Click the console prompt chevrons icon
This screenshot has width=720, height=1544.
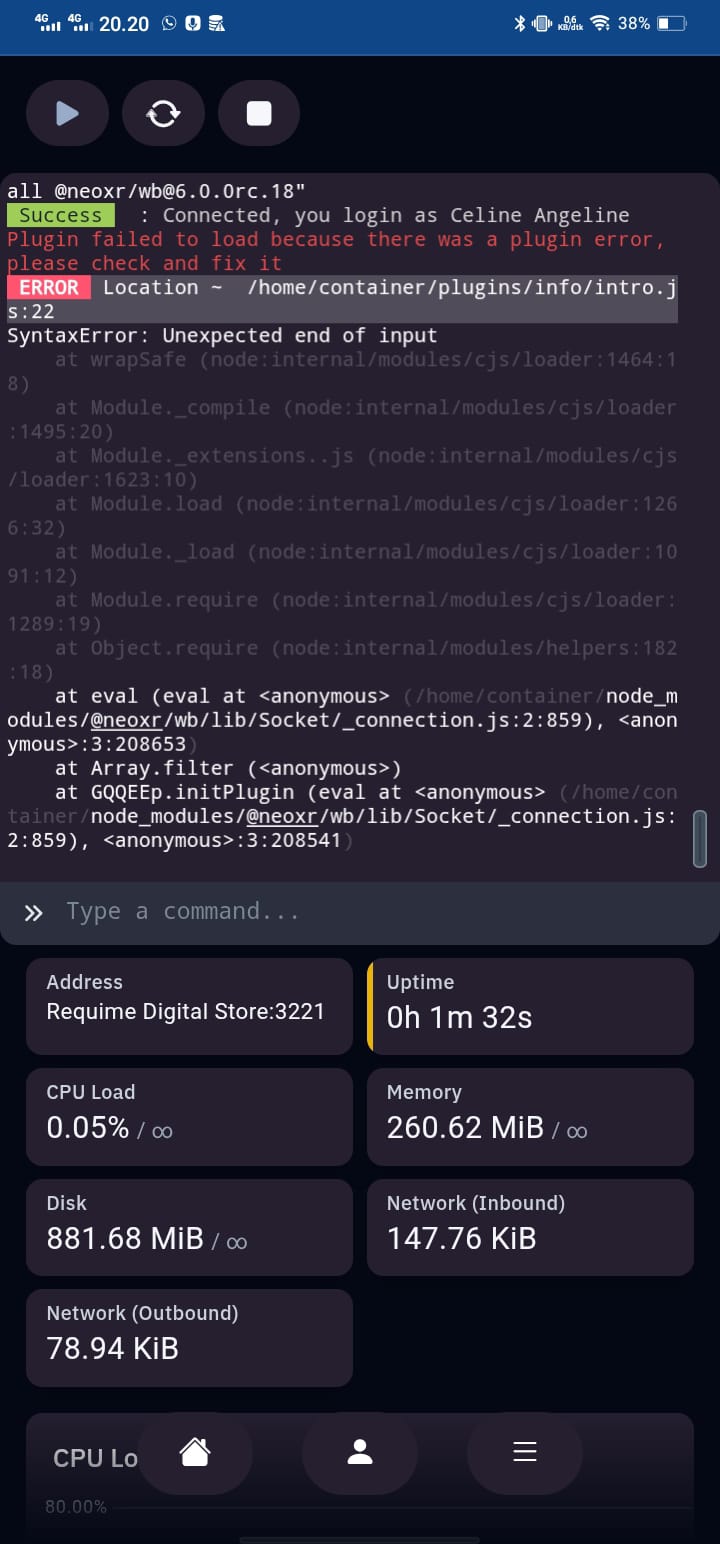pos(34,912)
